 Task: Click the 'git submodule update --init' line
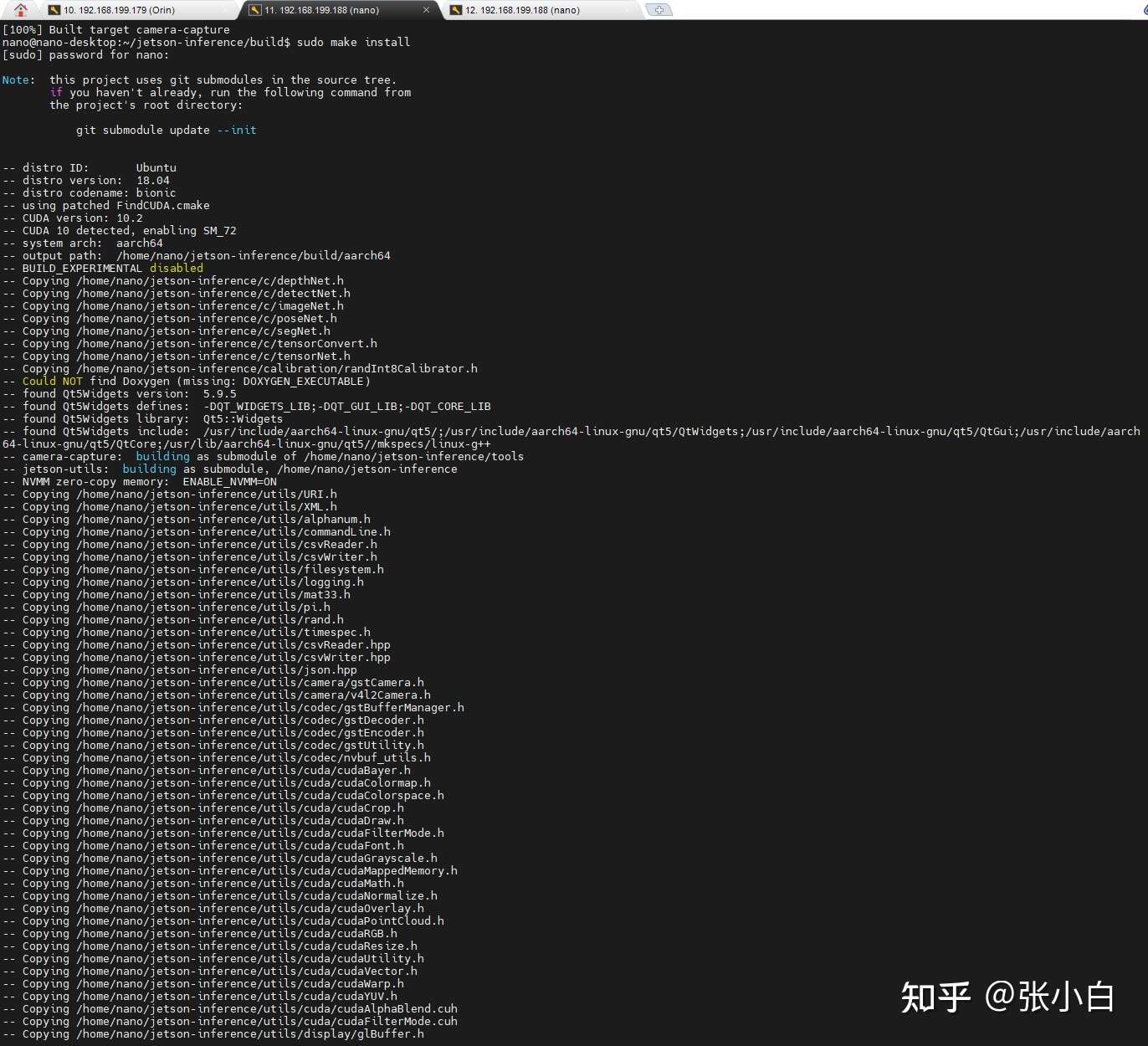click(x=167, y=130)
